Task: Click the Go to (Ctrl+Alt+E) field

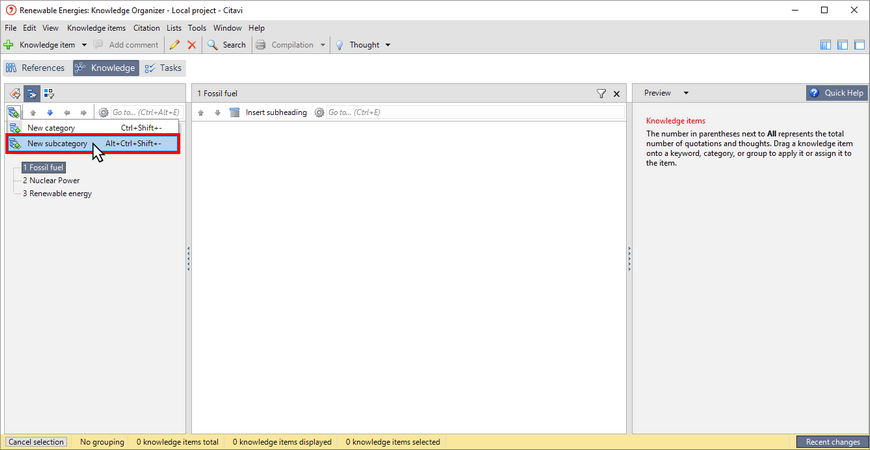Action: tap(146, 113)
